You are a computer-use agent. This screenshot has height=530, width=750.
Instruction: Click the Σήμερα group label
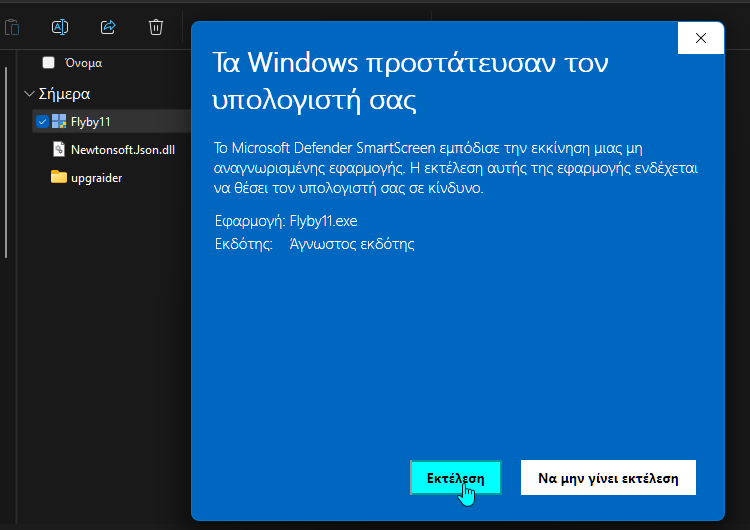(64, 94)
